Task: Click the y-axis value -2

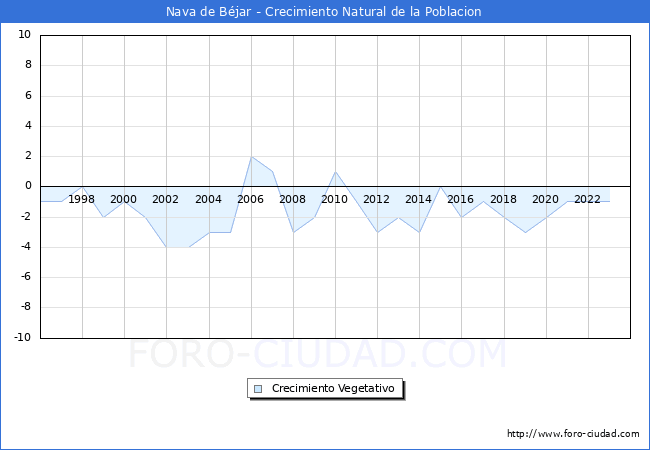Action: point(26,216)
